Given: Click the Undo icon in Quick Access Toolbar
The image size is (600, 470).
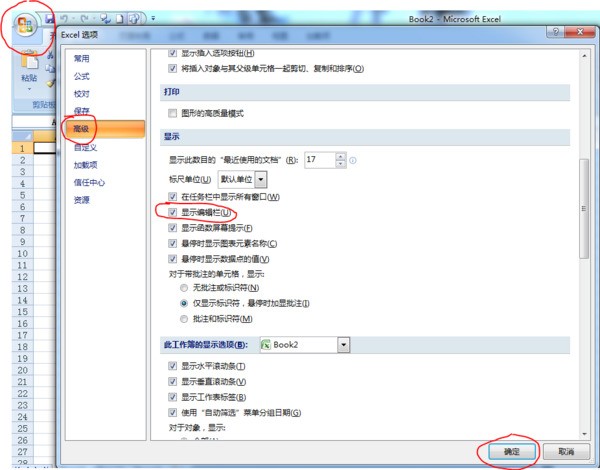Looking at the screenshot, I should point(64,18).
